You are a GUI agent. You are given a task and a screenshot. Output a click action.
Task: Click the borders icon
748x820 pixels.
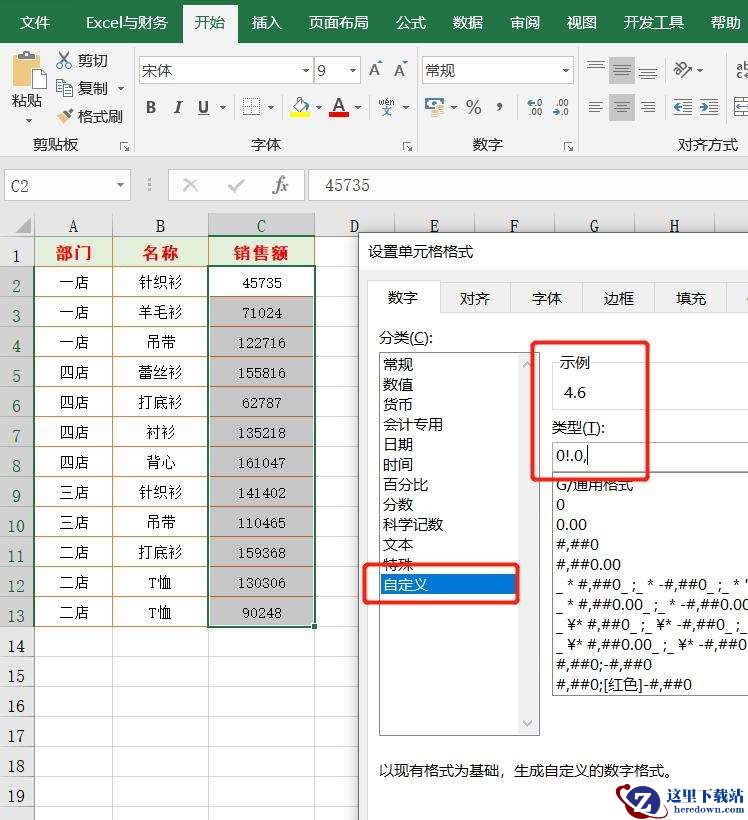pos(252,107)
